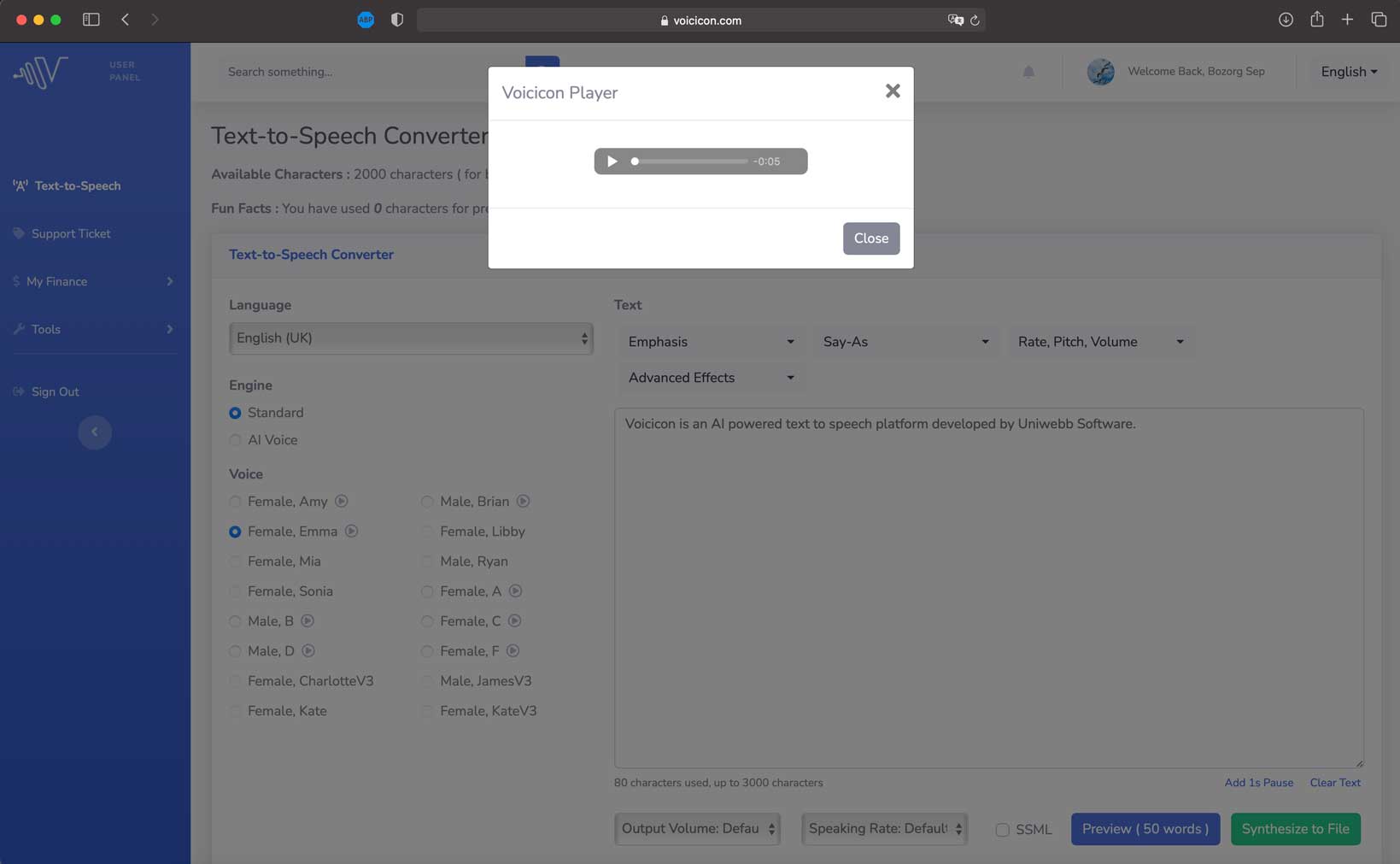Open the Output Volume select
Screen dimensions: 1400x864
pyautogui.click(x=697, y=829)
